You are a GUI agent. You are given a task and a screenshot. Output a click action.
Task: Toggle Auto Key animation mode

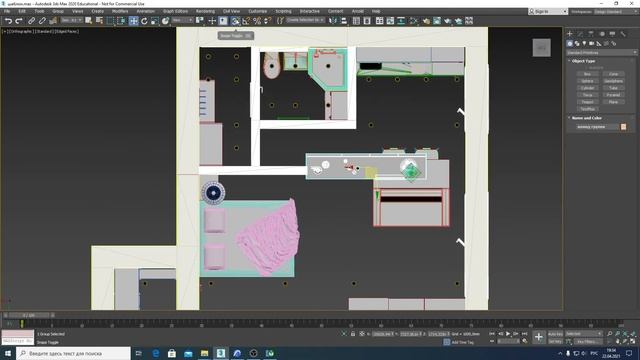coord(555,334)
